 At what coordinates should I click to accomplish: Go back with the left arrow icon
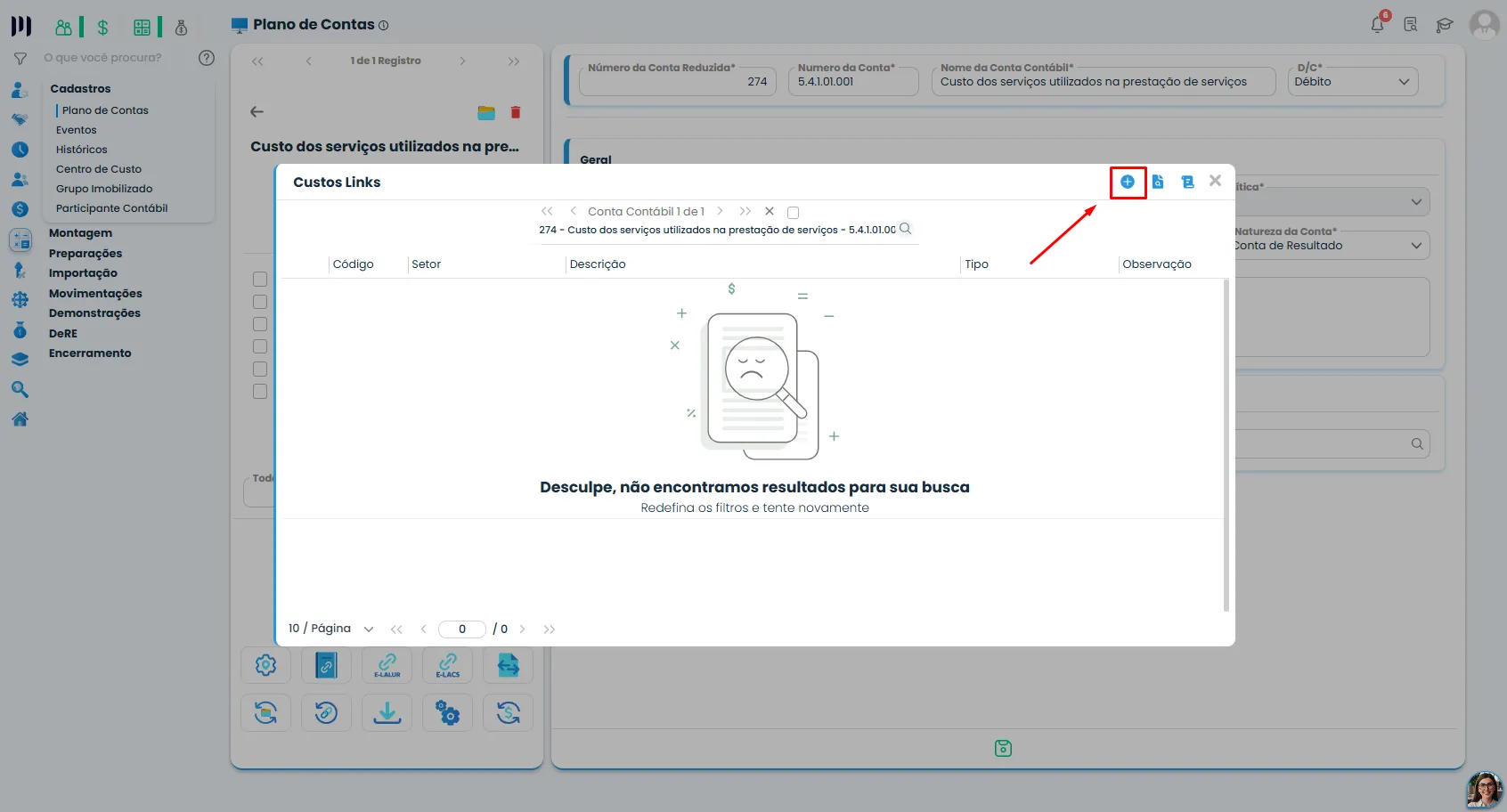[x=257, y=112]
